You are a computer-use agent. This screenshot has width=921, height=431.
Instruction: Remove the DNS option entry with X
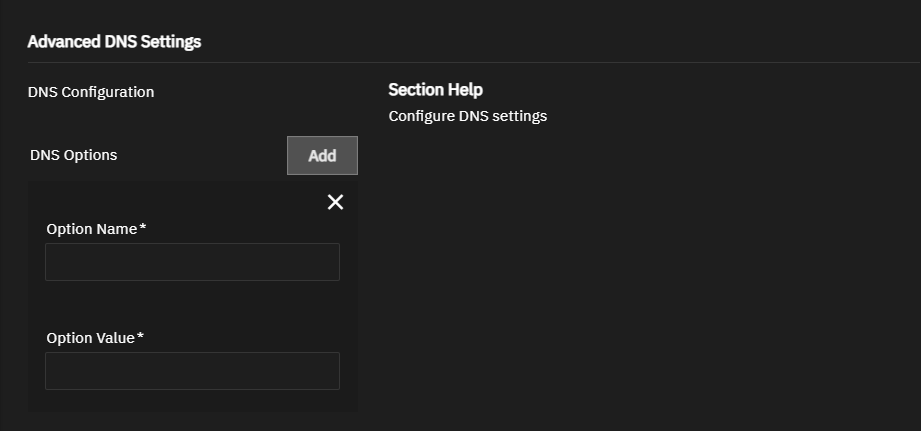pos(335,202)
